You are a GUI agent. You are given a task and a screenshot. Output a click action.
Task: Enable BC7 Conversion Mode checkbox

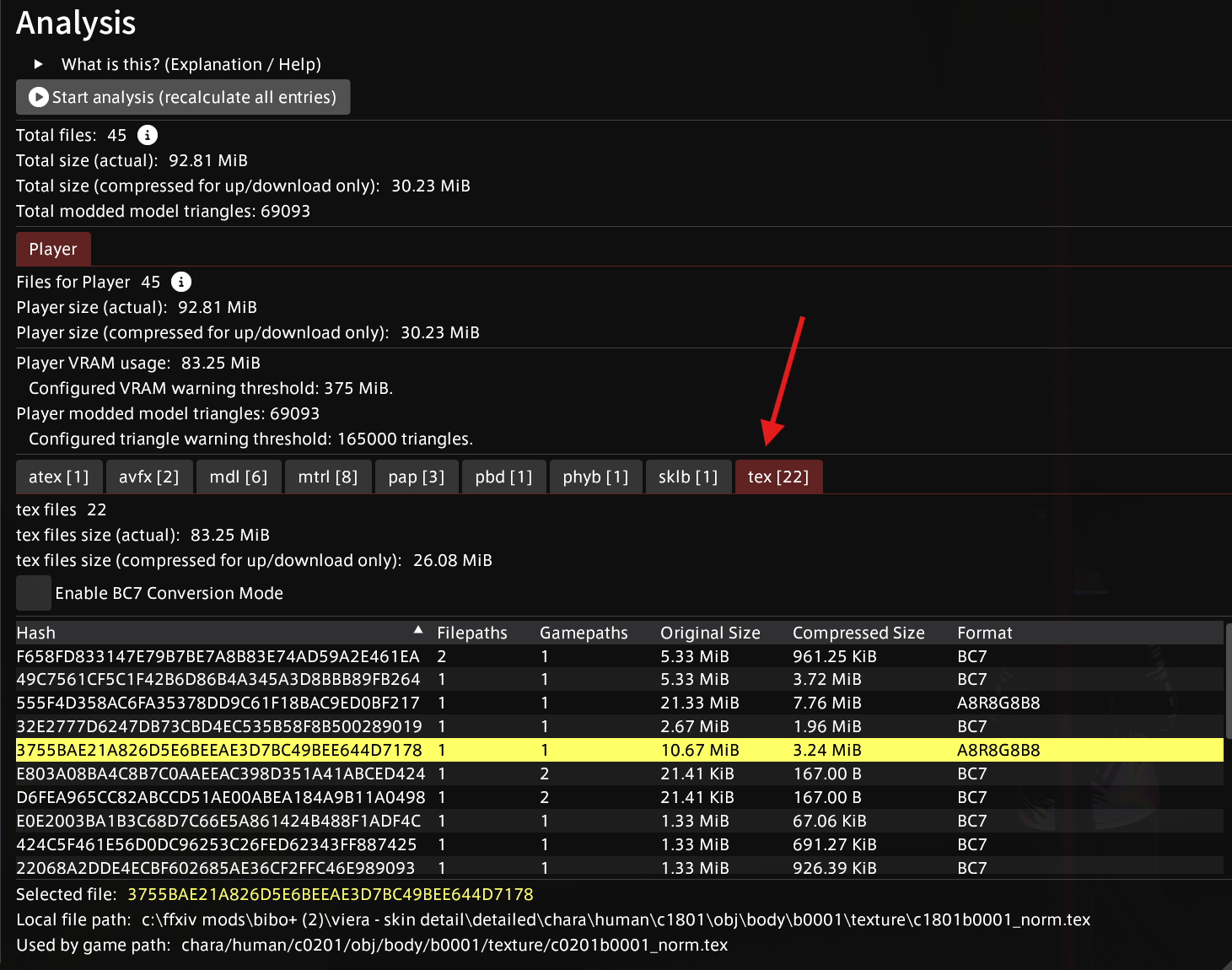point(34,593)
